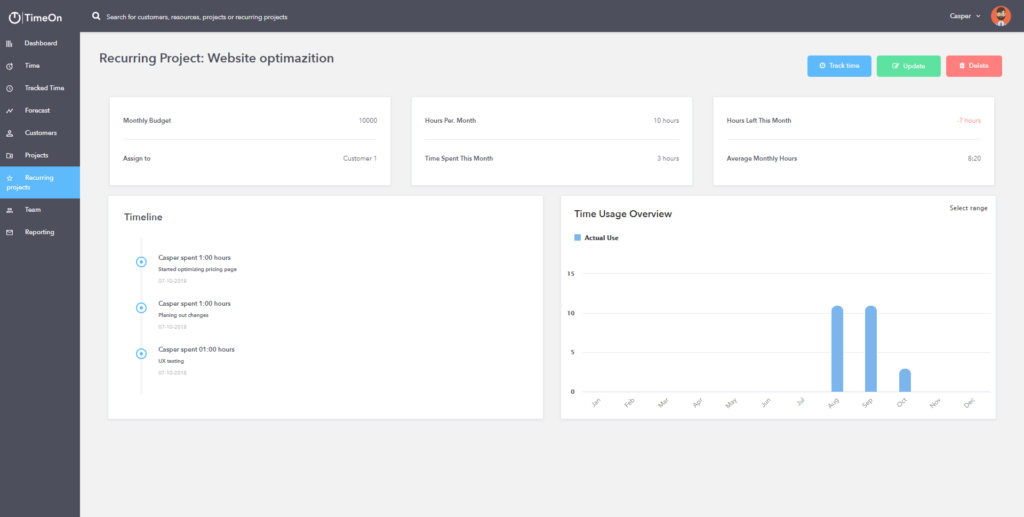Click the Projects folder sidebar icon
Screen dimensions: 1024x517
pos(9,156)
